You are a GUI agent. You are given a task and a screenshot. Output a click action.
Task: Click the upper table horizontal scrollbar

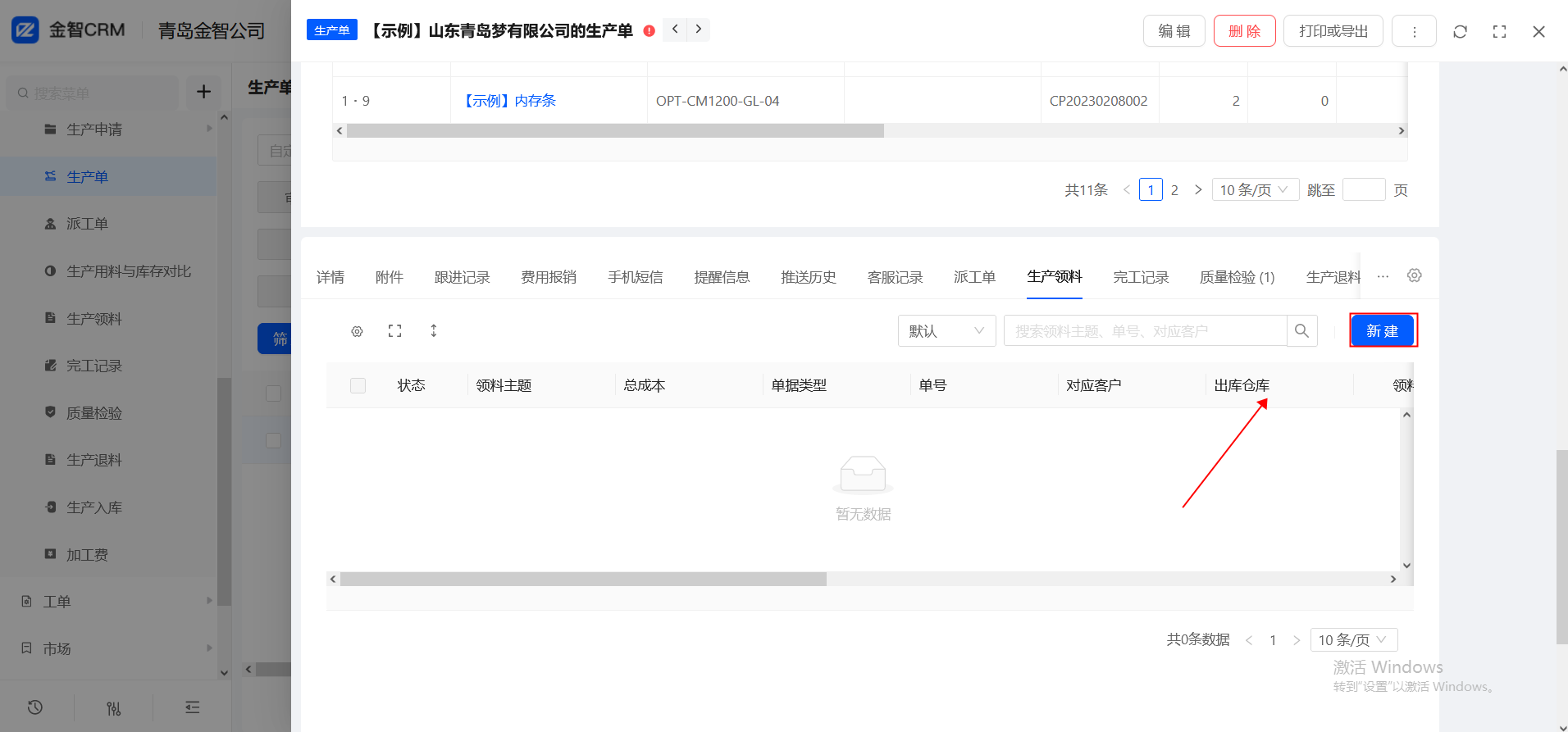point(615,131)
